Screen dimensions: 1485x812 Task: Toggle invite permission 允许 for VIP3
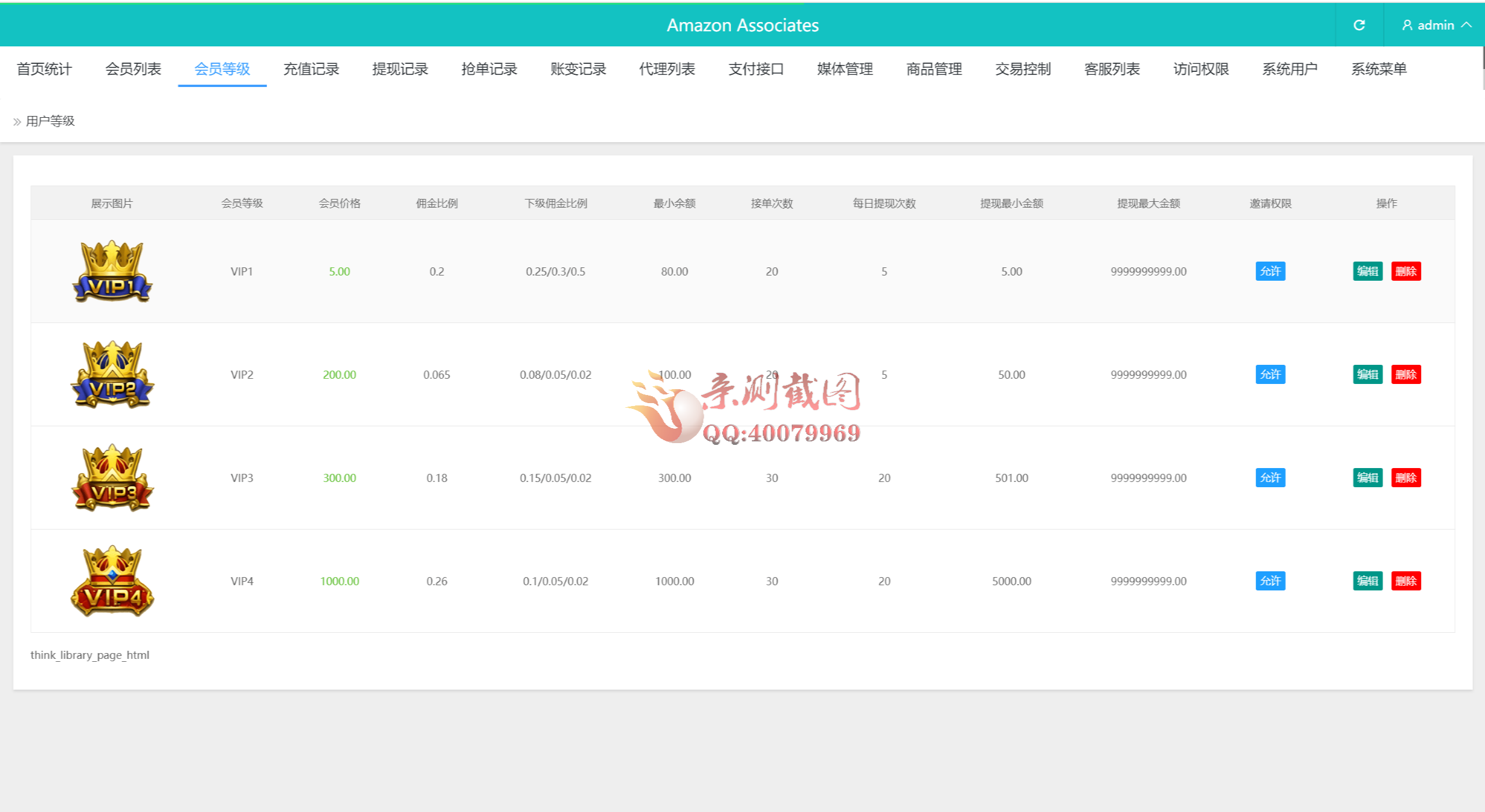point(1270,477)
